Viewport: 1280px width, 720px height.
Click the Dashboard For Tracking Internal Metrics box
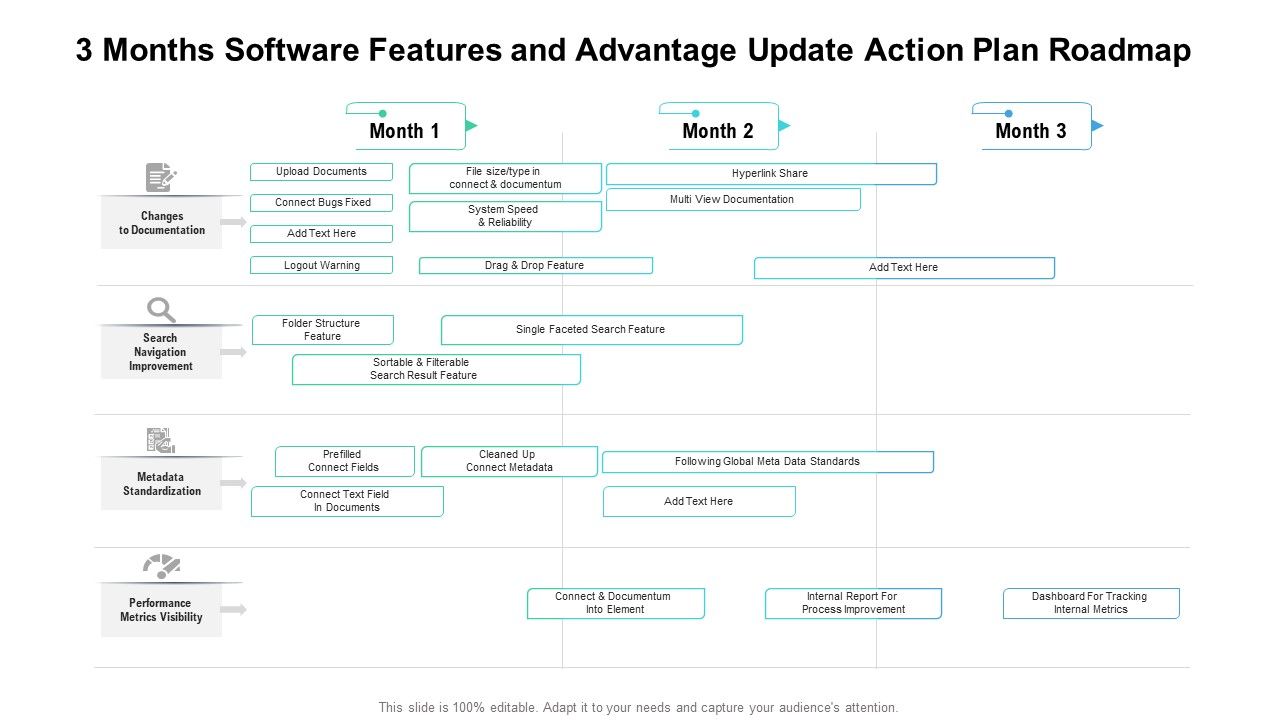point(1091,603)
